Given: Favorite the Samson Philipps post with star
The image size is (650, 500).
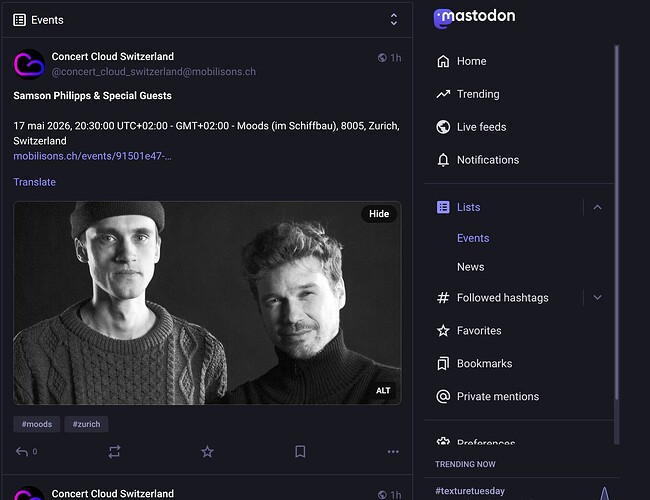Looking at the screenshot, I should (207, 452).
